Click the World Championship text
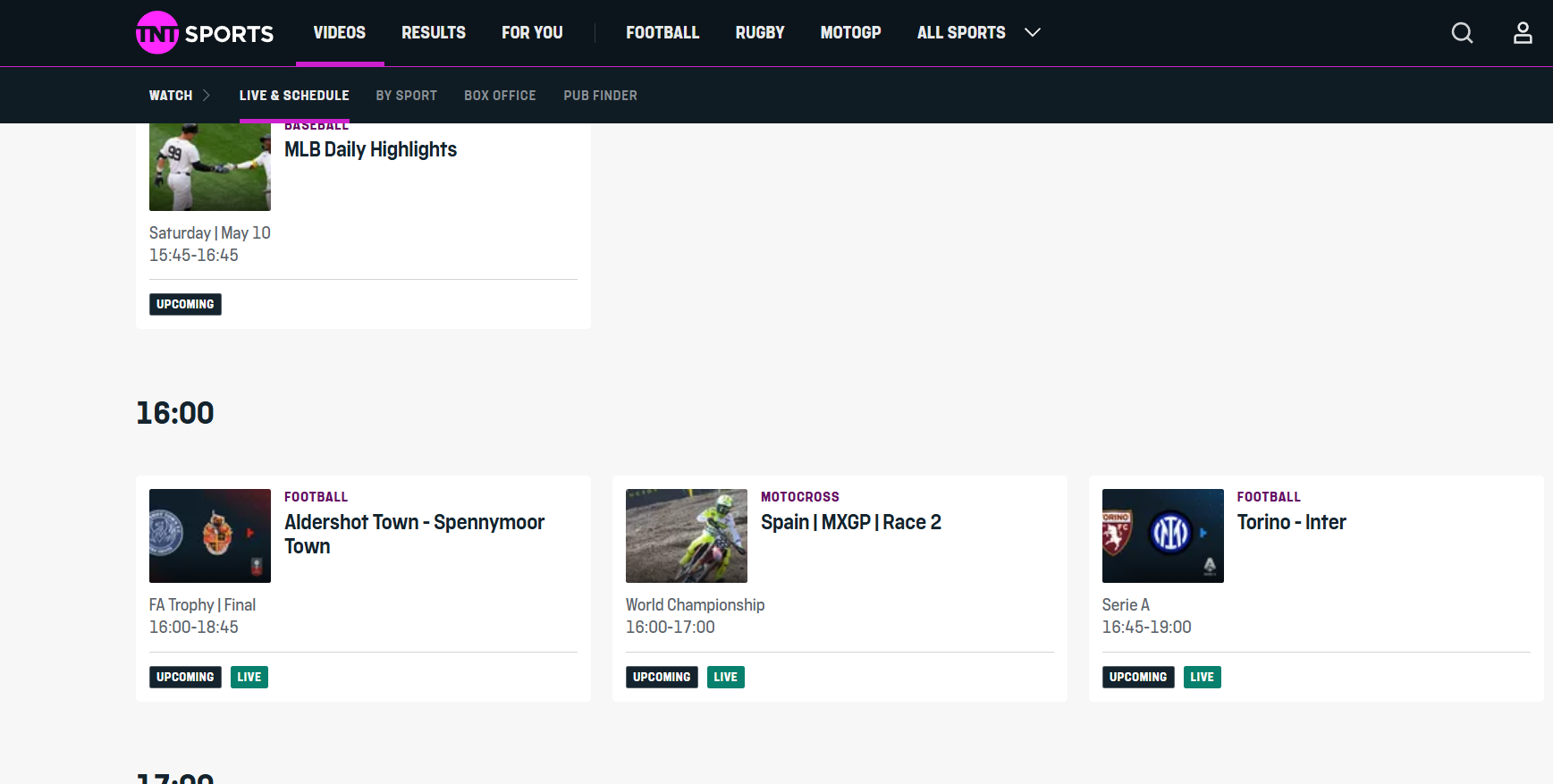Viewport: 1553px width, 784px height. [x=695, y=605]
